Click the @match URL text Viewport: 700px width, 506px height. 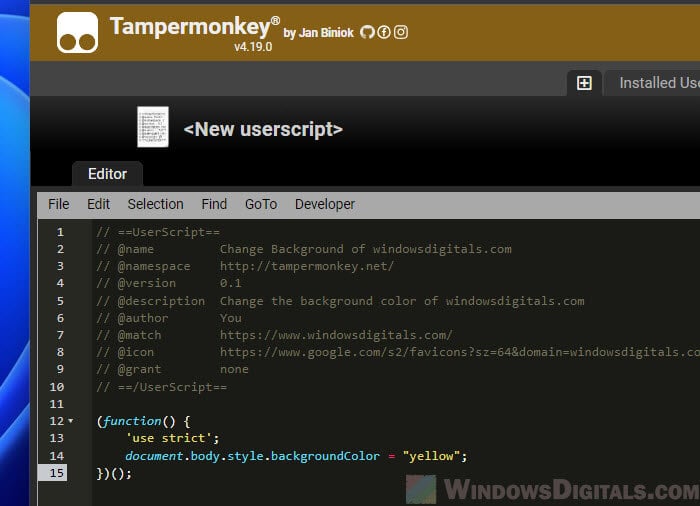[336, 335]
